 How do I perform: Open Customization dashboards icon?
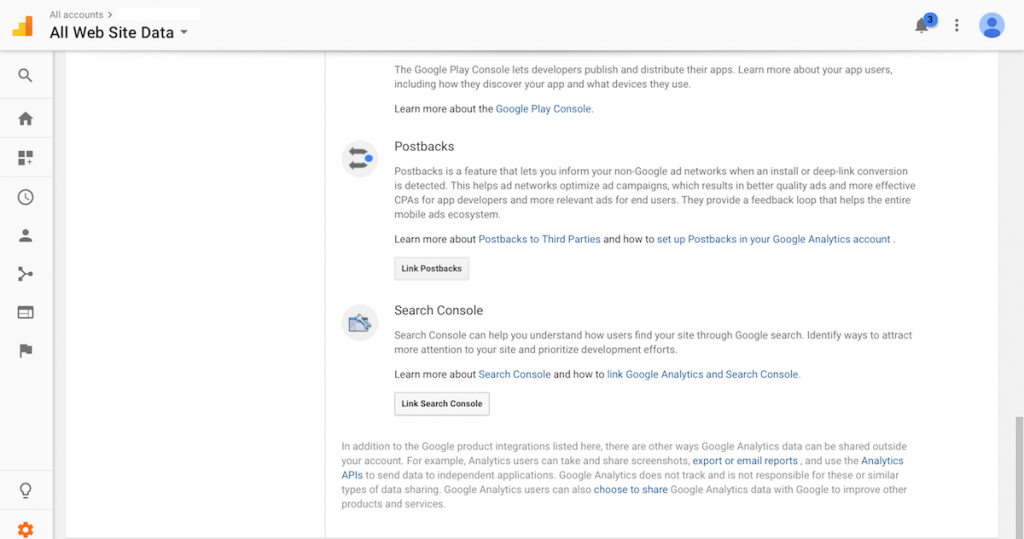pyautogui.click(x=25, y=157)
